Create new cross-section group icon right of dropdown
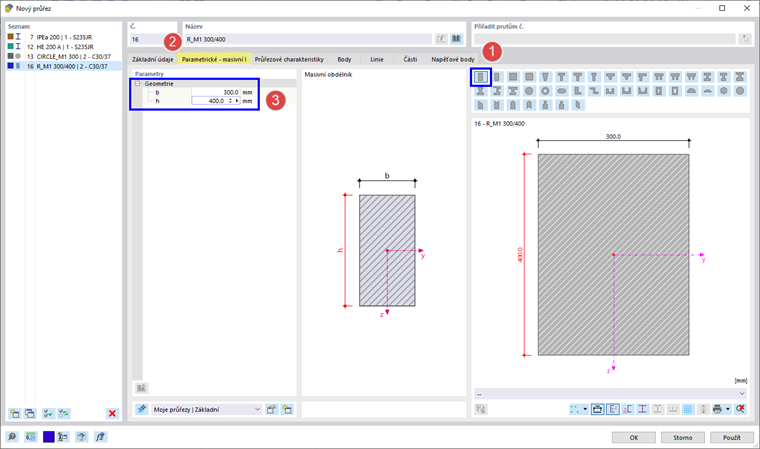Viewport: 760px width, 449px height. point(287,409)
